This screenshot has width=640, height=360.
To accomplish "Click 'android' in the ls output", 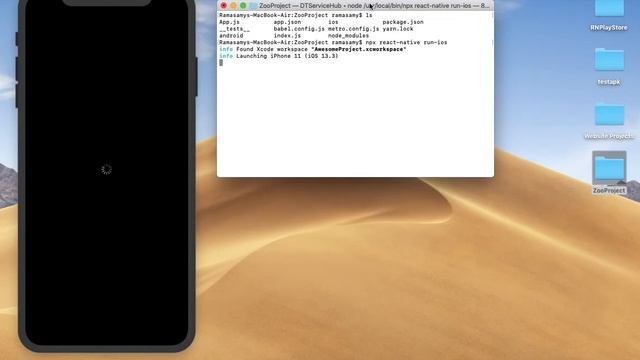I will click(x=231, y=36).
